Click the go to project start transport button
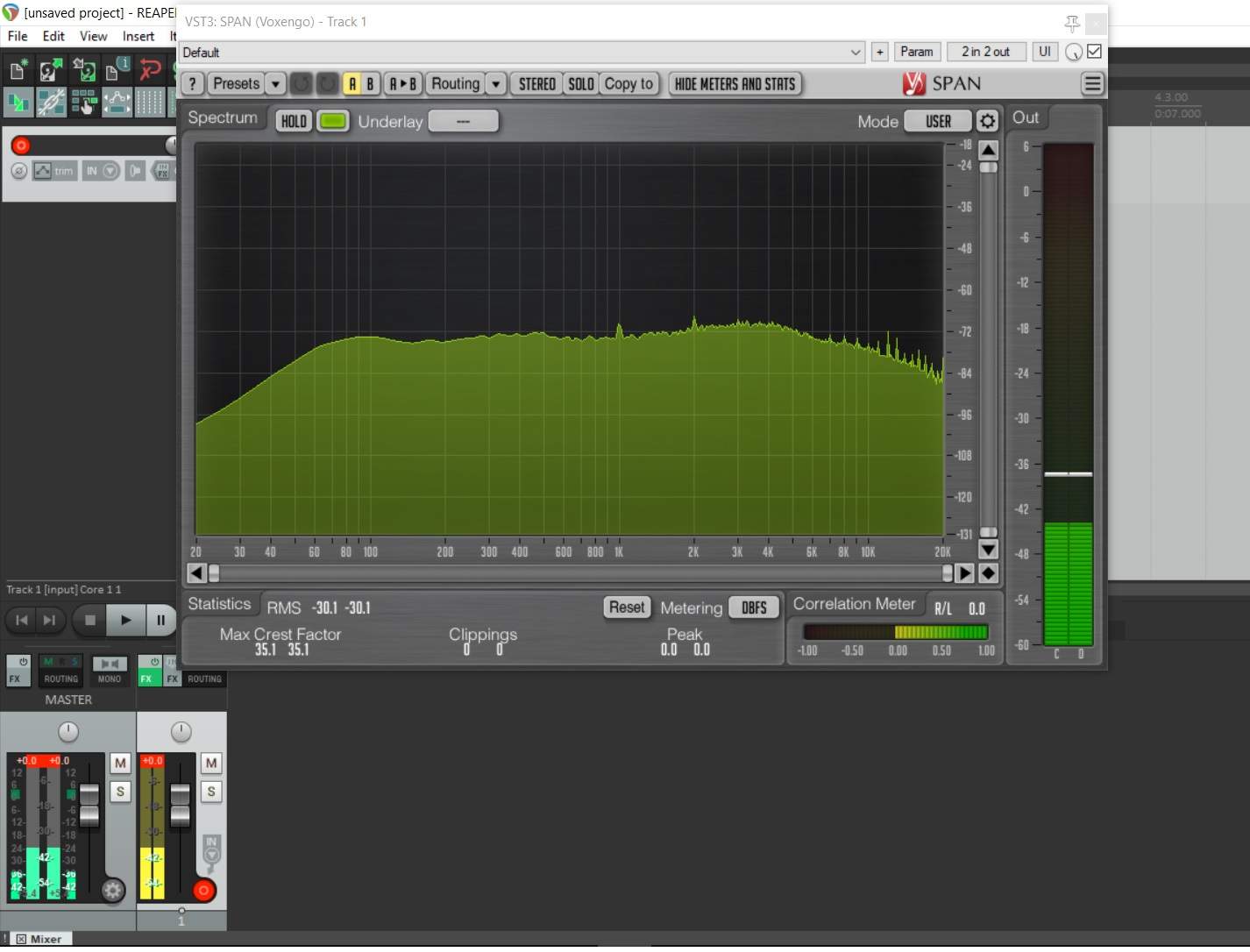Screen dimensions: 1250x952 [22, 621]
